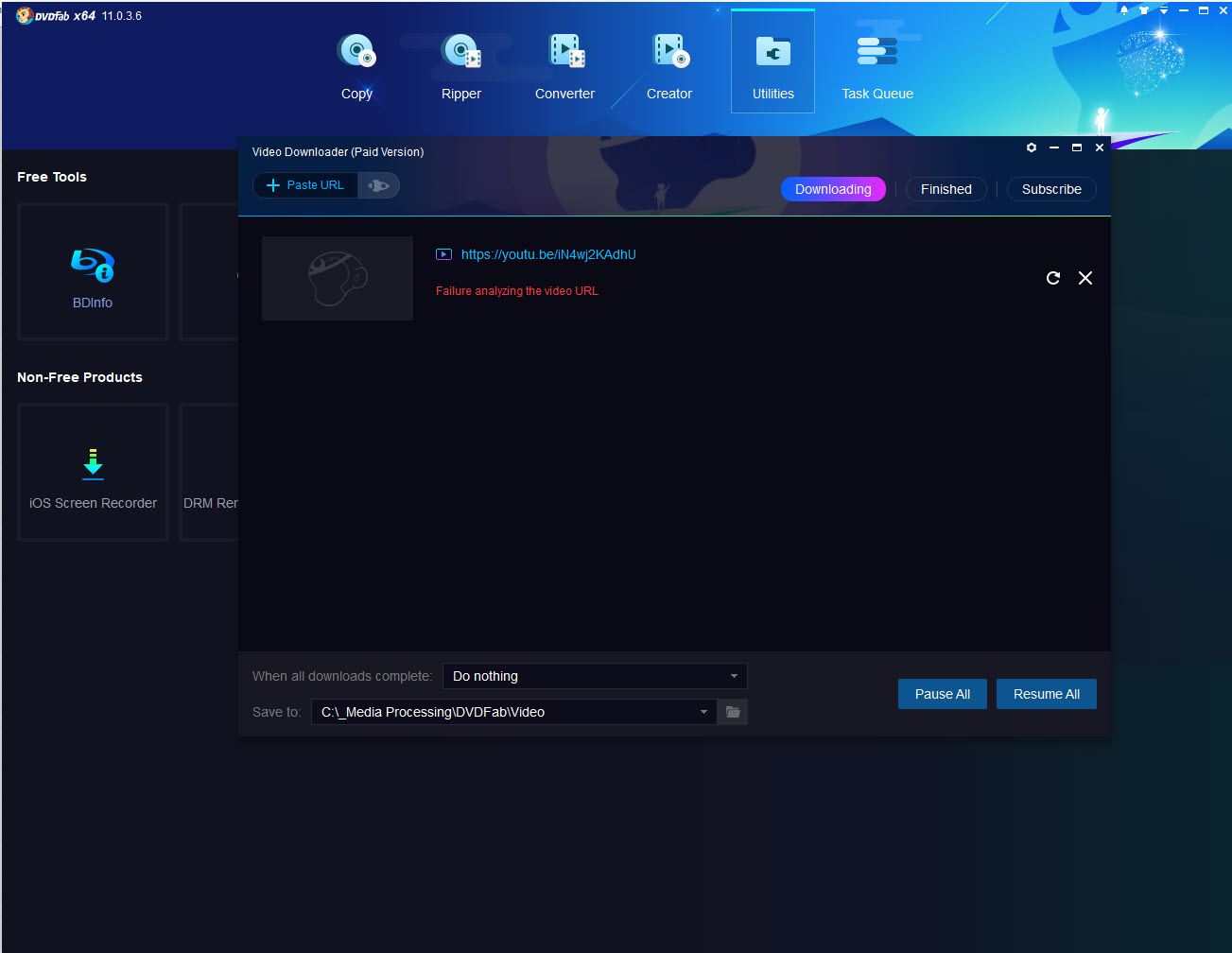This screenshot has width=1232, height=953.
Task: Open the iOS Screen Recorder product
Action: [93, 473]
